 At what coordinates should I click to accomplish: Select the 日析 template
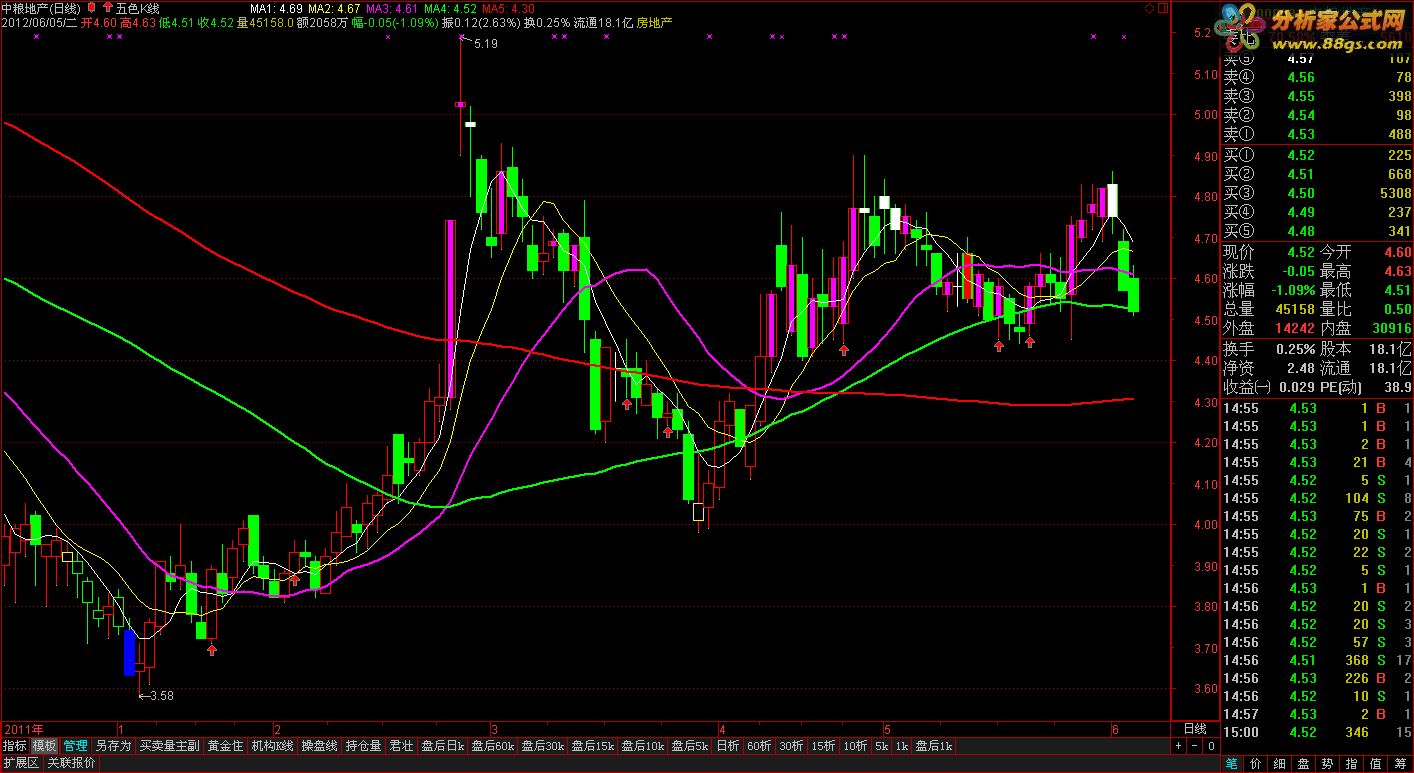coord(728,746)
